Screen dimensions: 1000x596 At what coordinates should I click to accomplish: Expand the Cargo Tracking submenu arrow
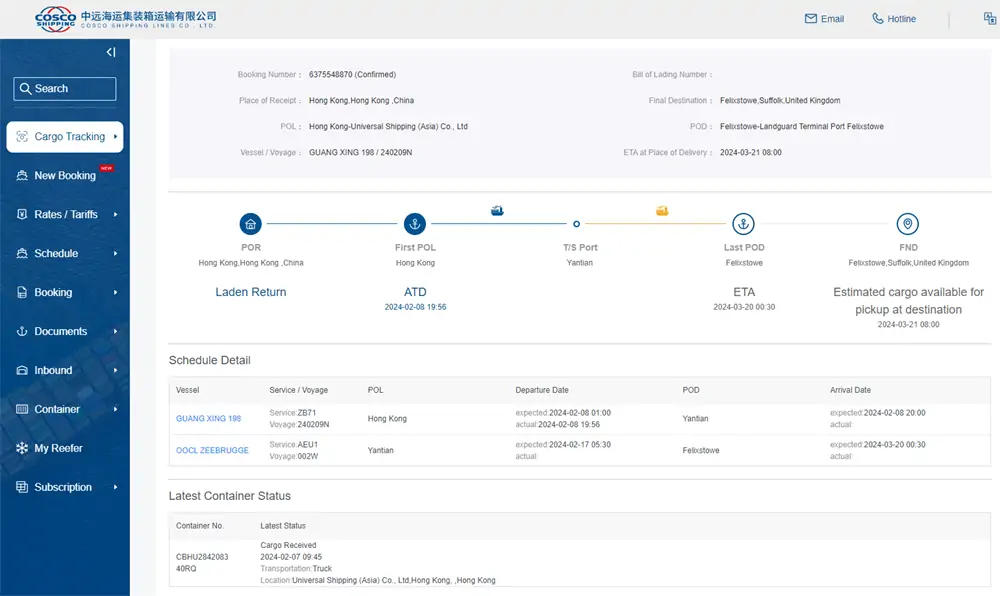pos(115,136)
